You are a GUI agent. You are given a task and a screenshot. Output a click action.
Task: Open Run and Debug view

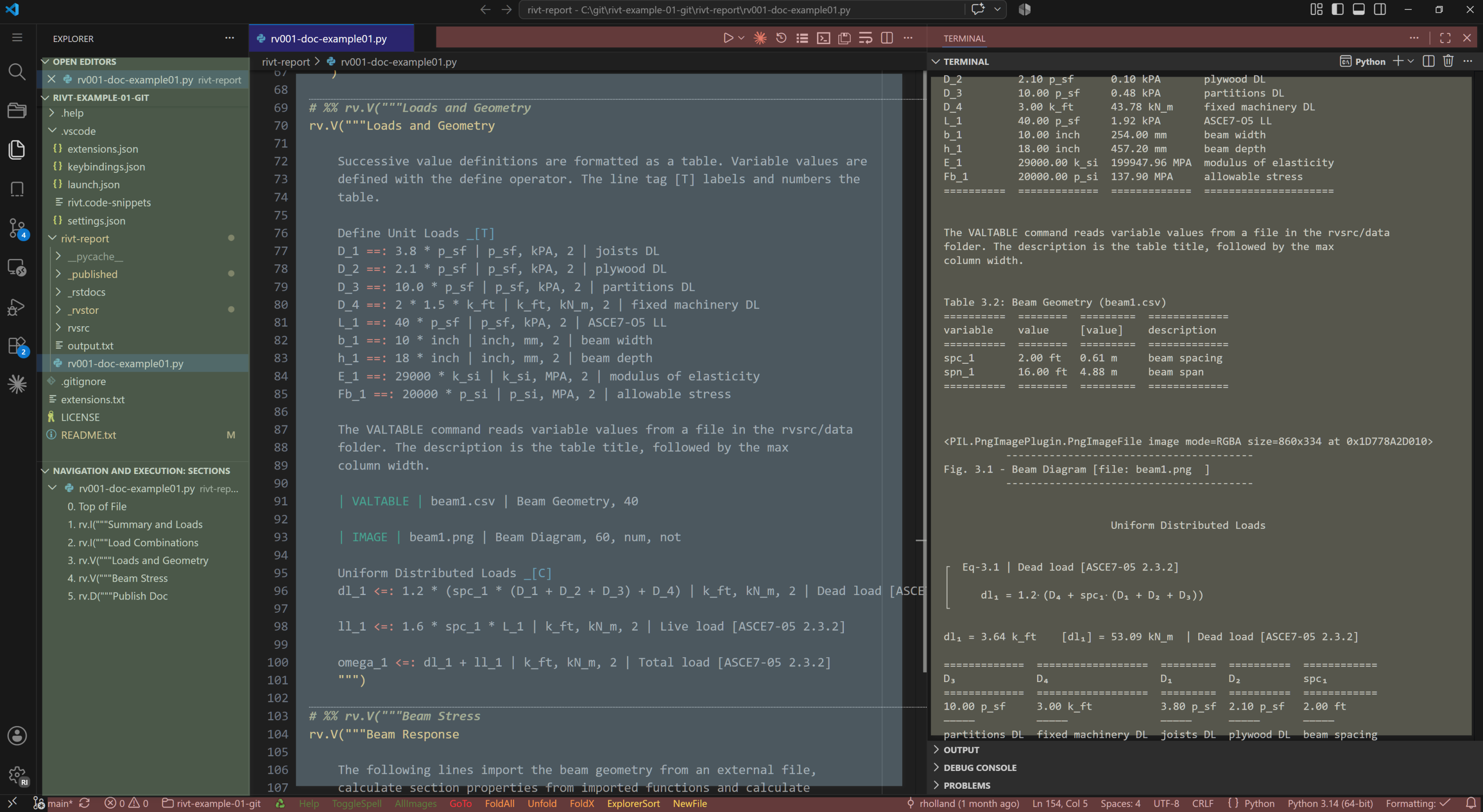tap(17, 307)
